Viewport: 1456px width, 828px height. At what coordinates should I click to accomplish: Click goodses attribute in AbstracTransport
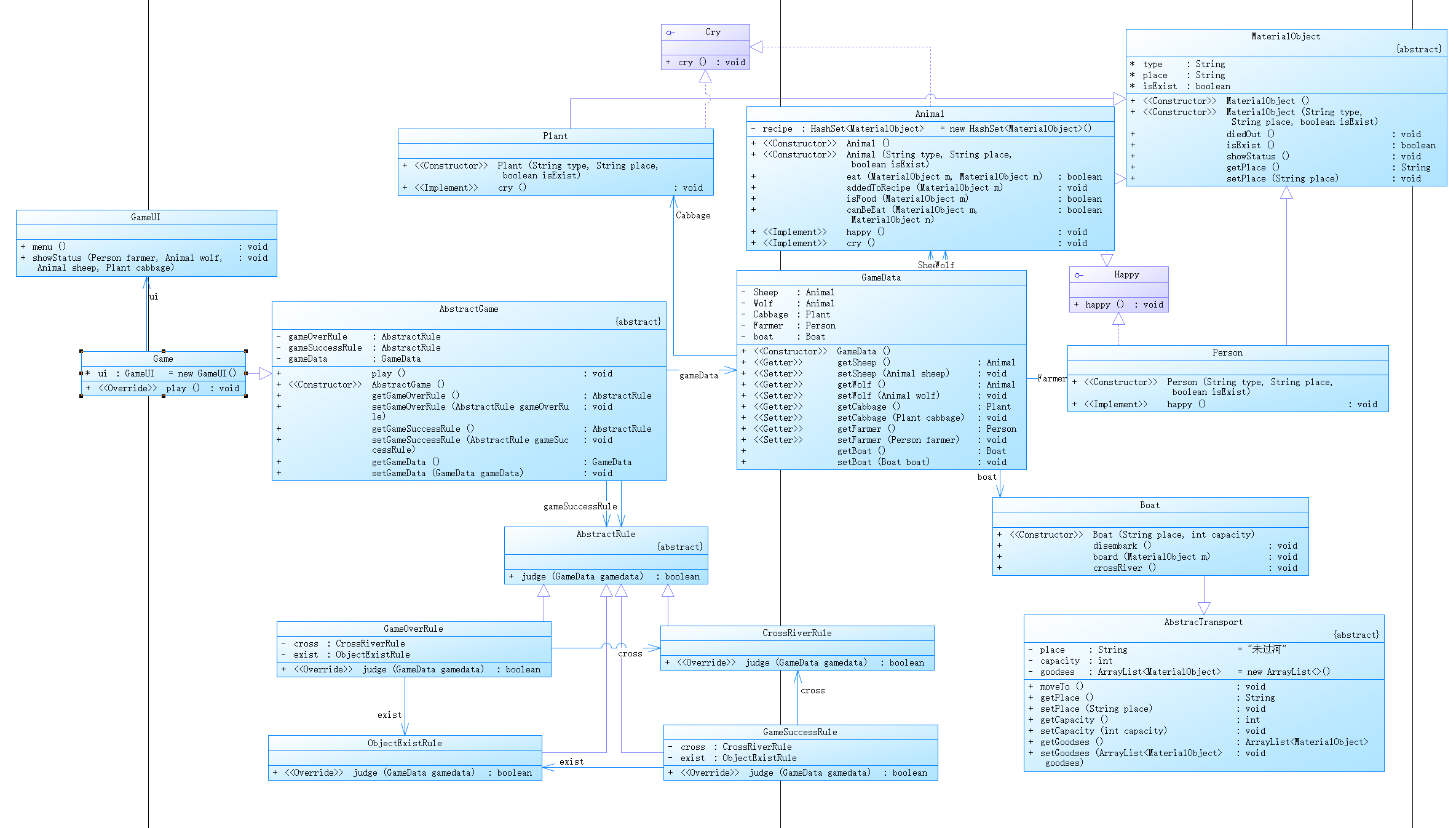(x=1058, y=672)
